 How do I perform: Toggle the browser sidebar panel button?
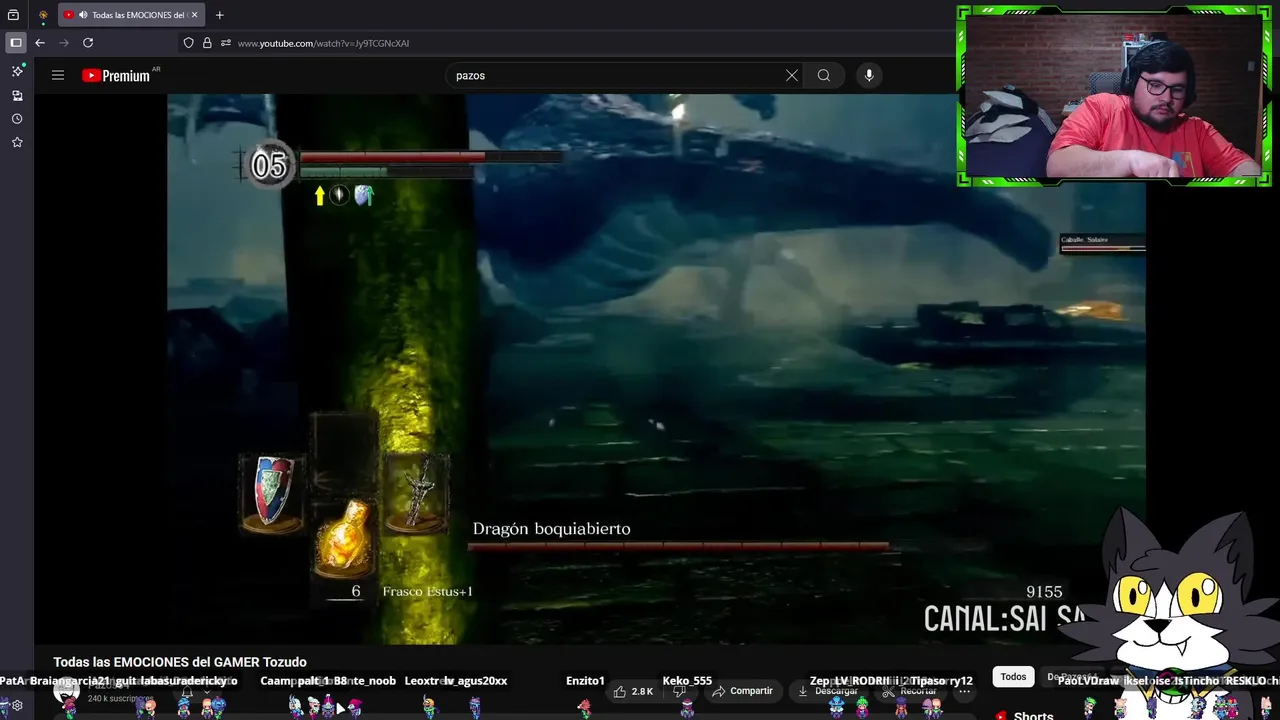point(16,43)
